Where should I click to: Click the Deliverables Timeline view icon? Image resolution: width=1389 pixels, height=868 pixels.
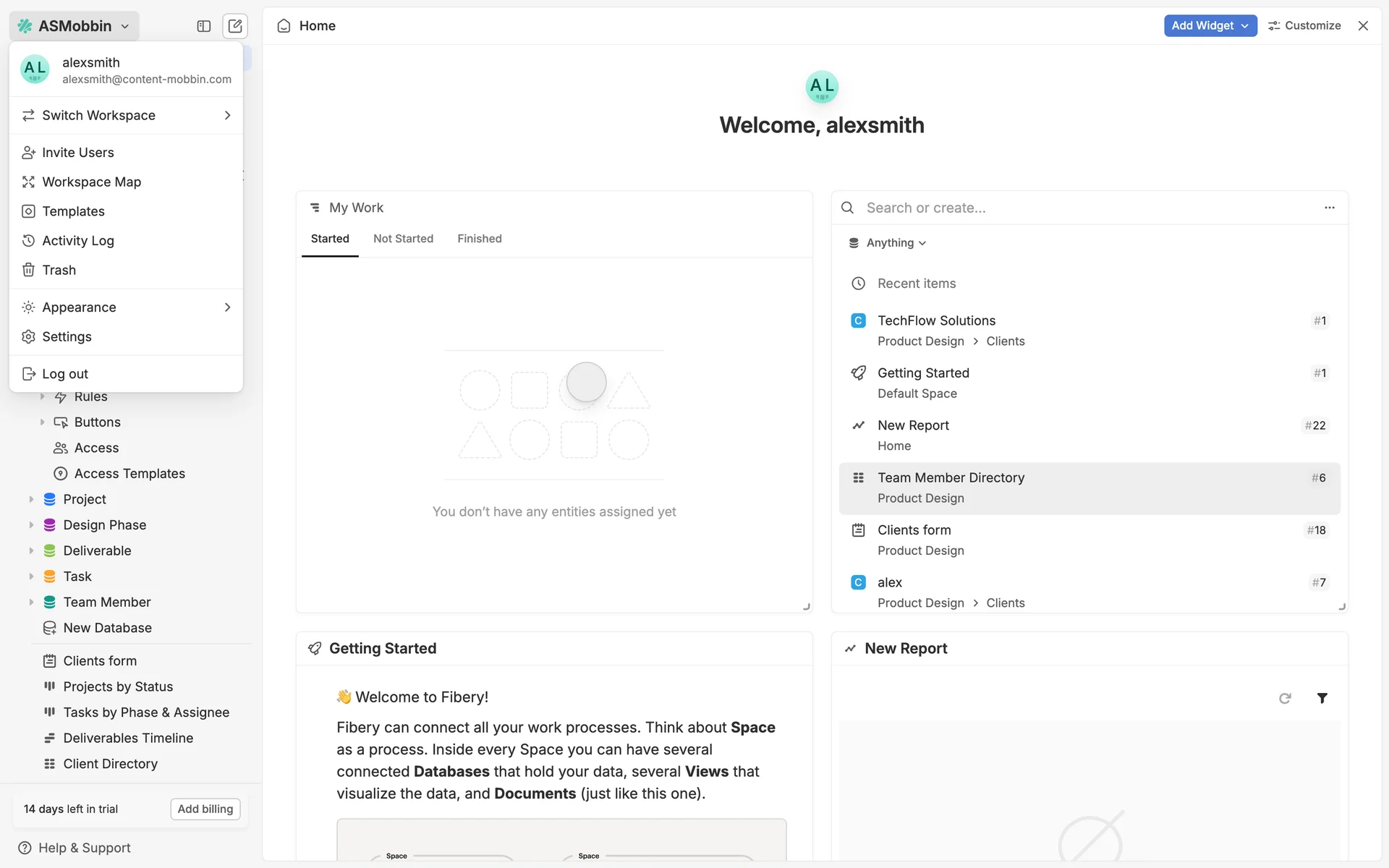pyautogui.click(x=49, y=738)
